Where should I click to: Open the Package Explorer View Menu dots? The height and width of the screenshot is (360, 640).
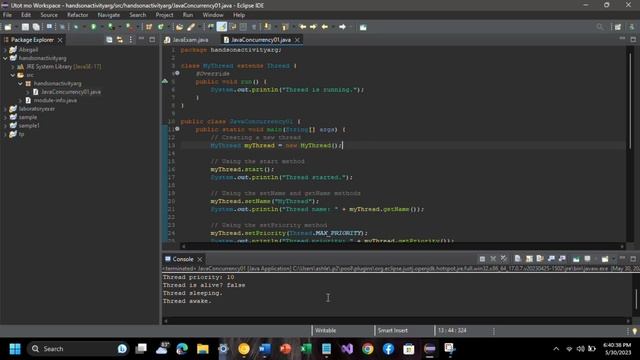[x=131, y=40]
